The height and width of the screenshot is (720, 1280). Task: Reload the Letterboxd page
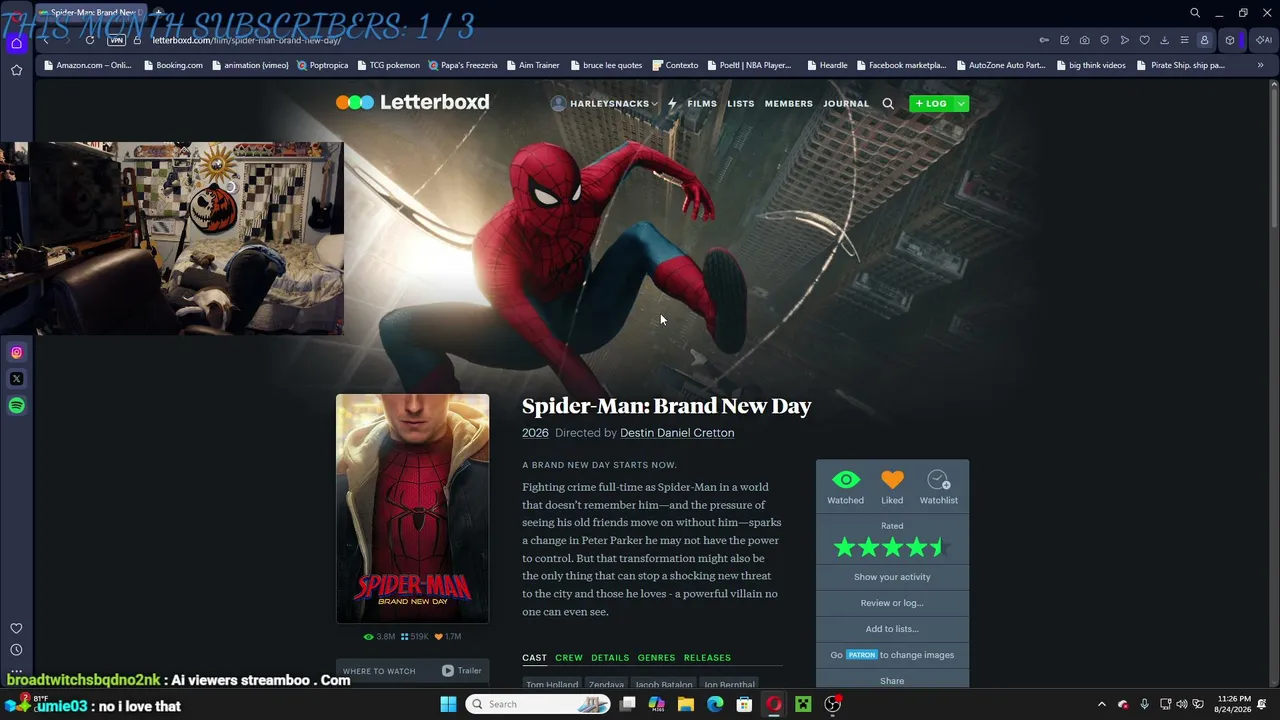click(90, 40)
